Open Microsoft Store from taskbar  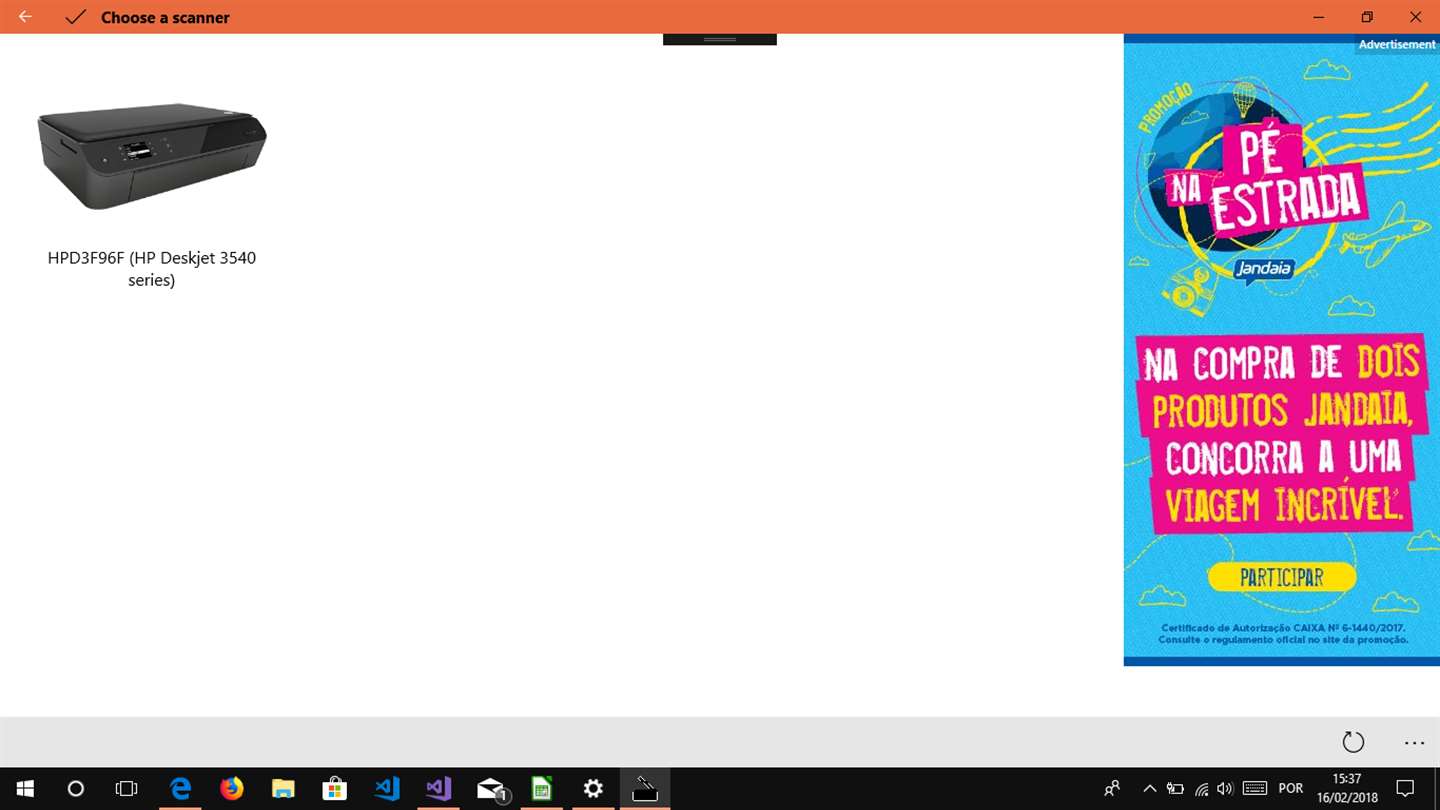pos(335,789)
